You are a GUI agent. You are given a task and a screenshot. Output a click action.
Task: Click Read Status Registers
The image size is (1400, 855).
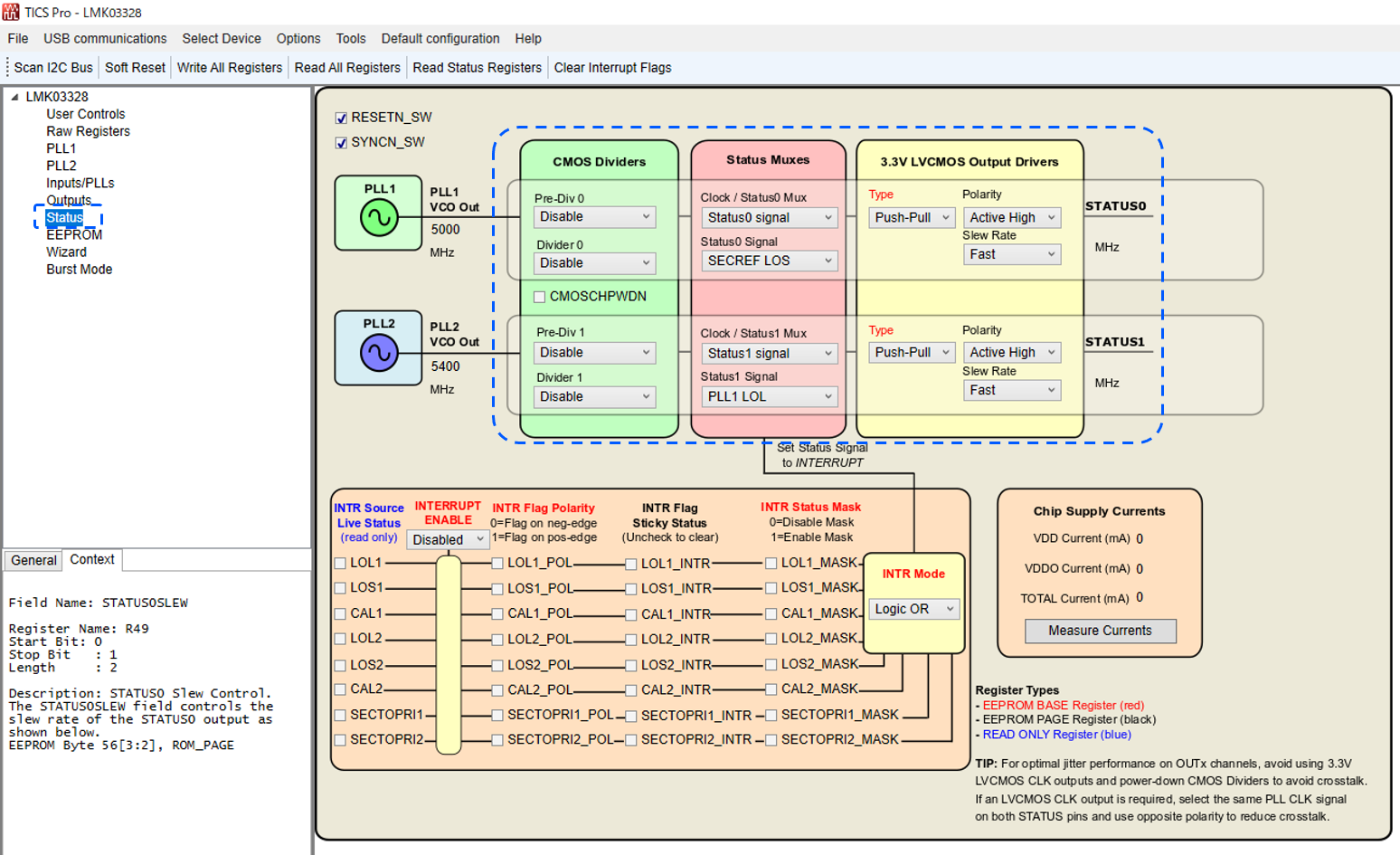[x=478, y=67]
